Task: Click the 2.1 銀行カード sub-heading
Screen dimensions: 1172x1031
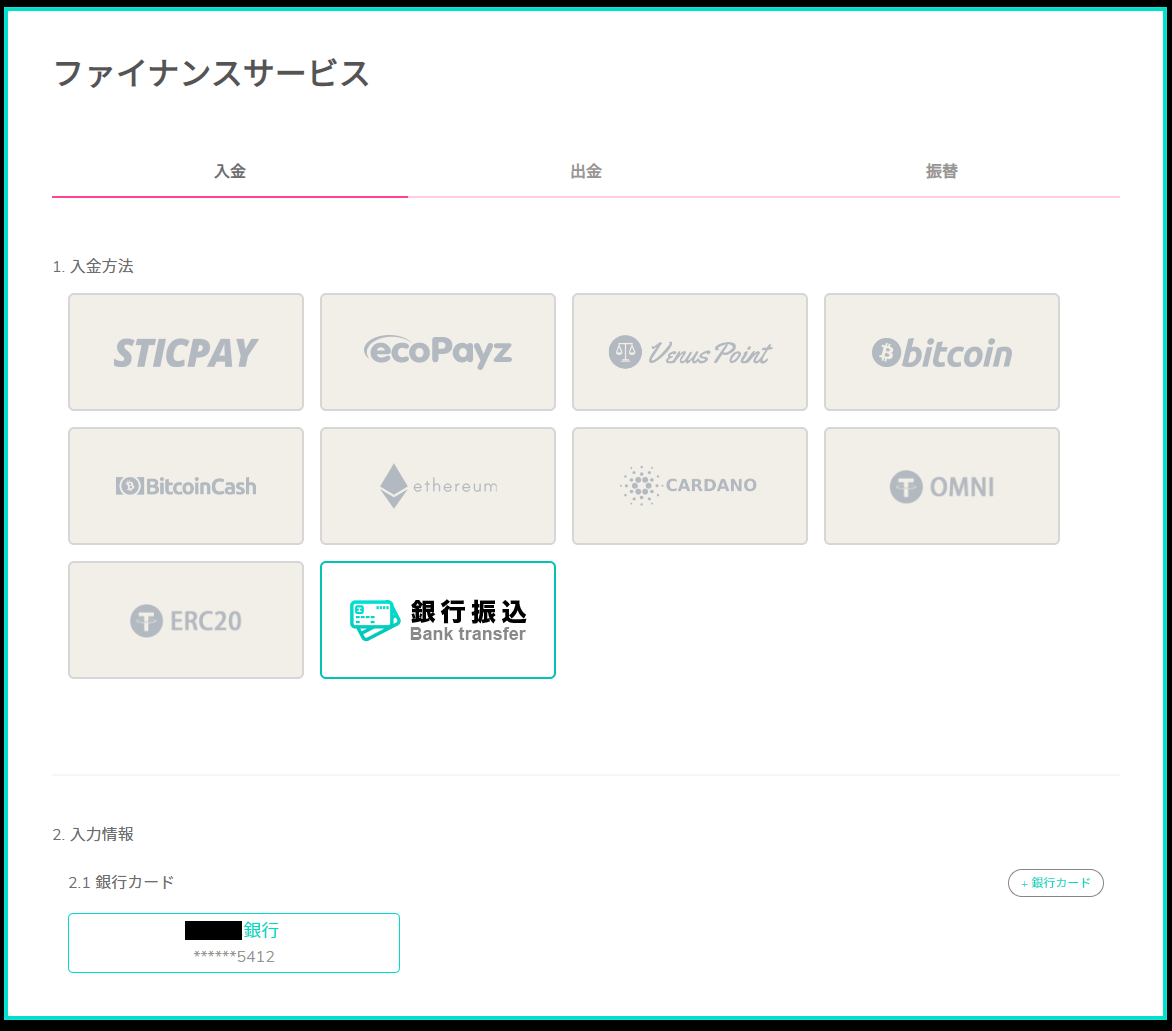Action: tap(121, 882)
